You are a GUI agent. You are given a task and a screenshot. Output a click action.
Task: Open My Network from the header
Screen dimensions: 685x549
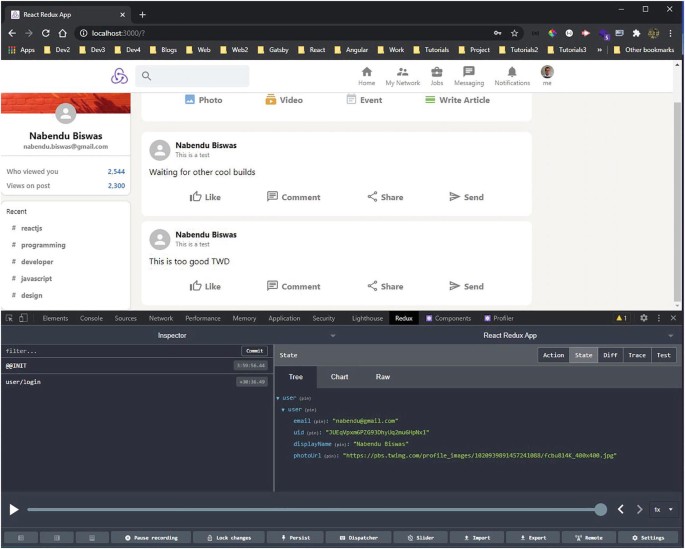tap(402, 72)
